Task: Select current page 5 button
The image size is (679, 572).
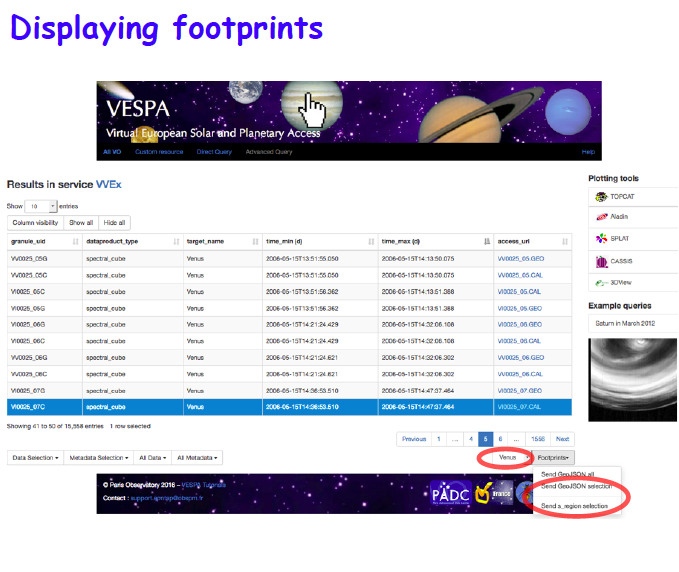Action: coord(485,439)
